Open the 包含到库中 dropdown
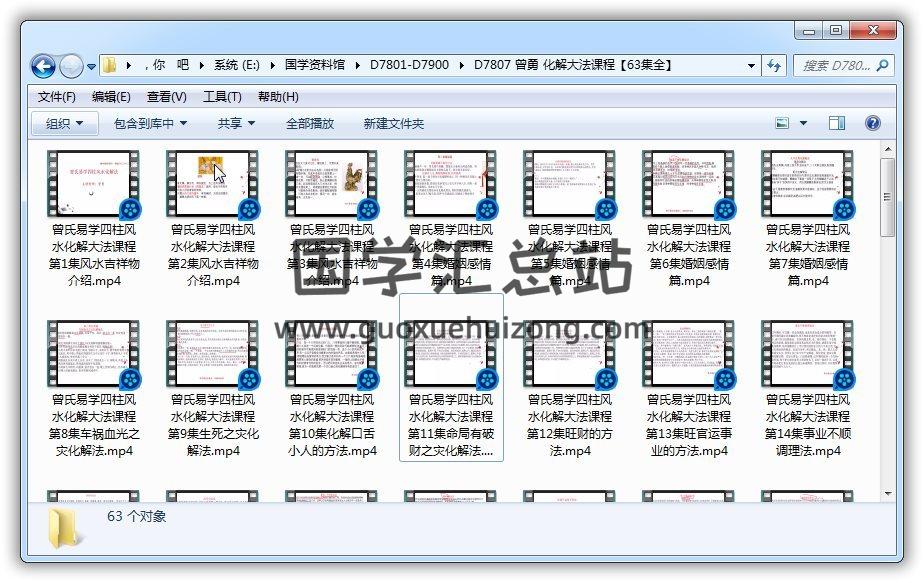The image size is (924, 583). [150, 123]
